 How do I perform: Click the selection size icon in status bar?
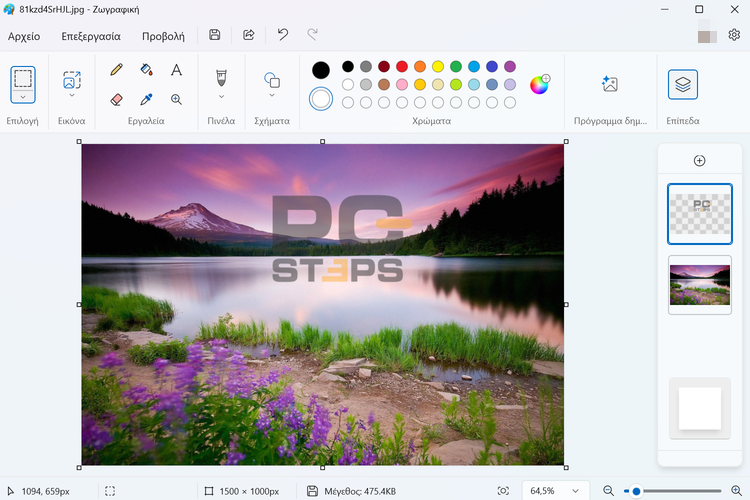coord(110,491)
